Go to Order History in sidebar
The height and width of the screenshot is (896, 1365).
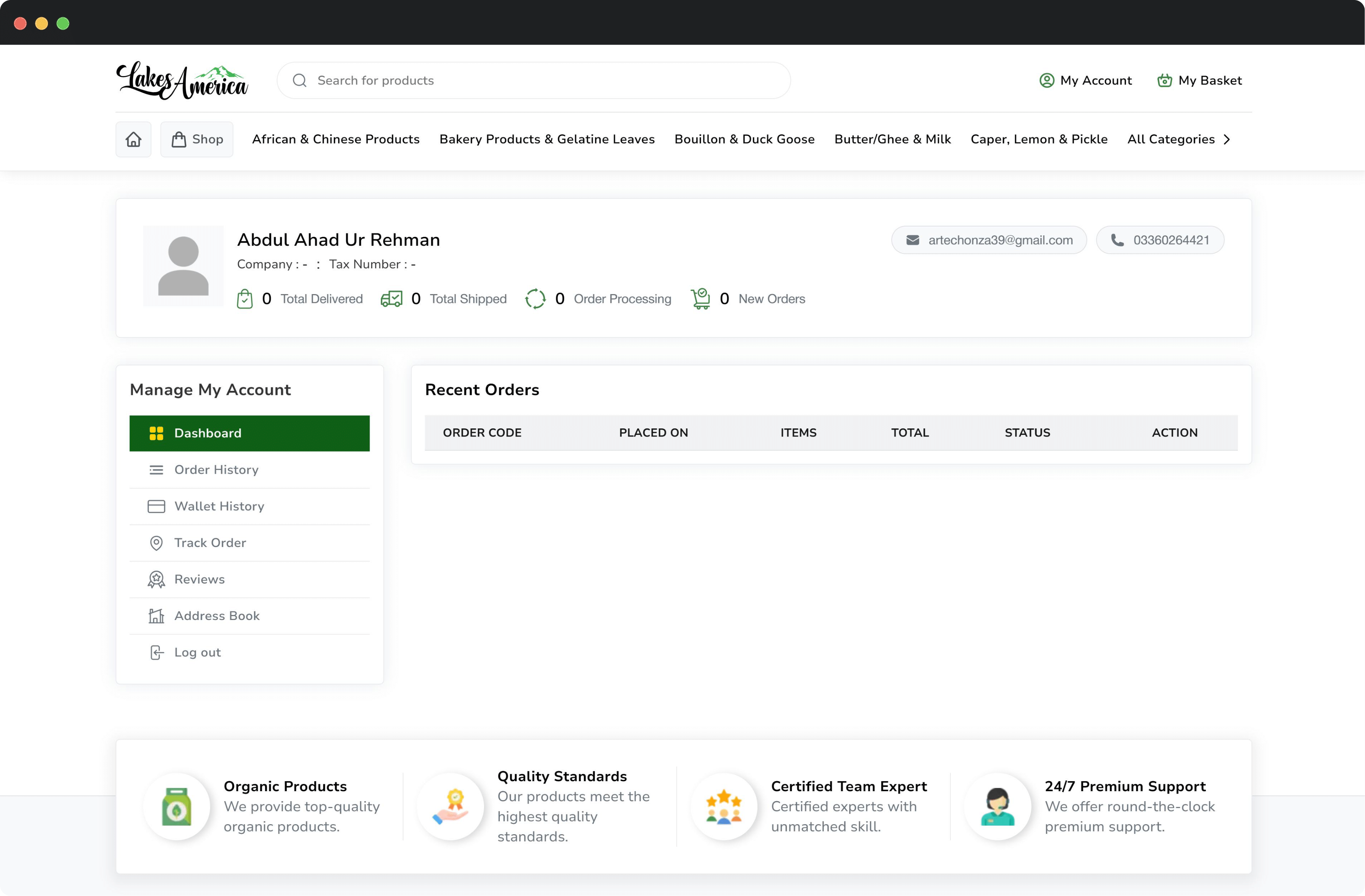point(216,470)
